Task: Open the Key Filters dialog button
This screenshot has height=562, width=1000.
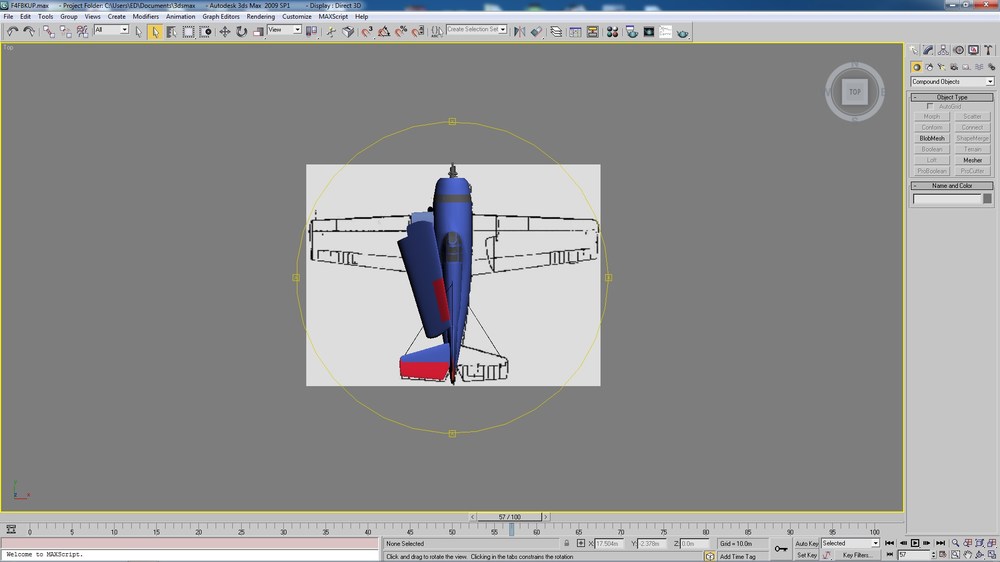Action: click(857, 555)
